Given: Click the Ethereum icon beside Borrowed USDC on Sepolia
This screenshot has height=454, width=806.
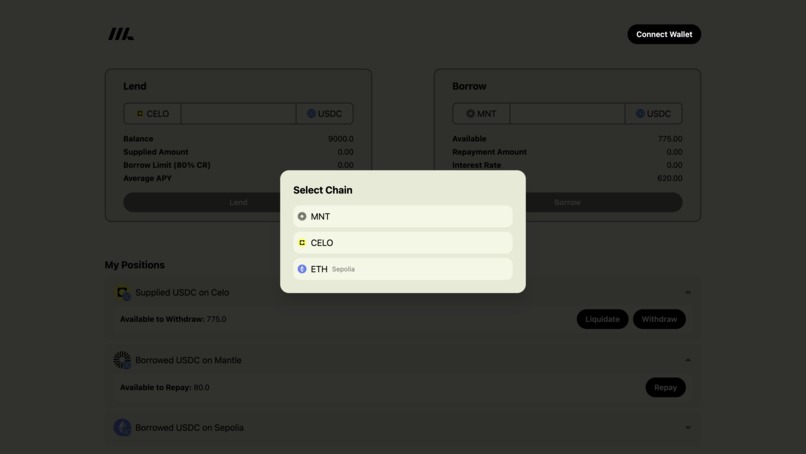Looking at the screenshot, I should point(122,427).
